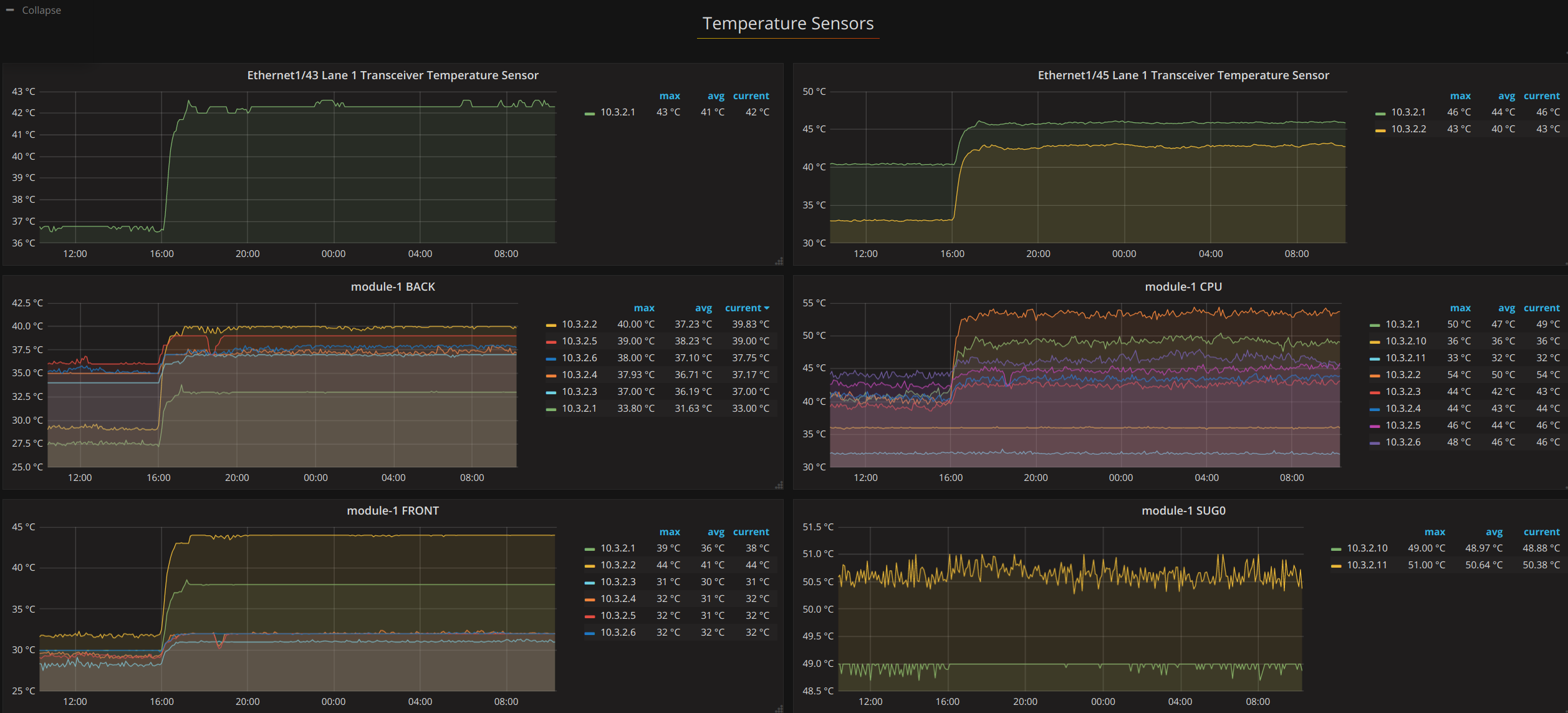Click the blue swatch for 10.3.2.6 in module-1 FRONT
Viewport: 1568px width, 713px height.
click(x=590, y=634)
